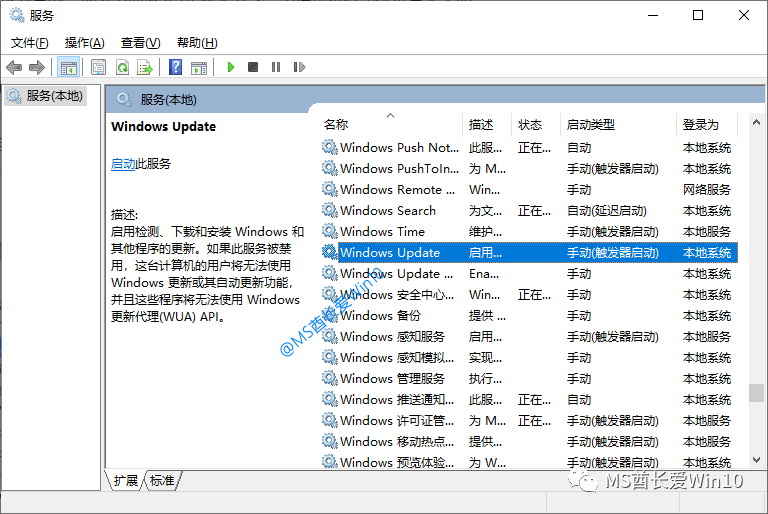Select the Windows 预览体验... service
768x514 pixels.
[x=529, y=461]
